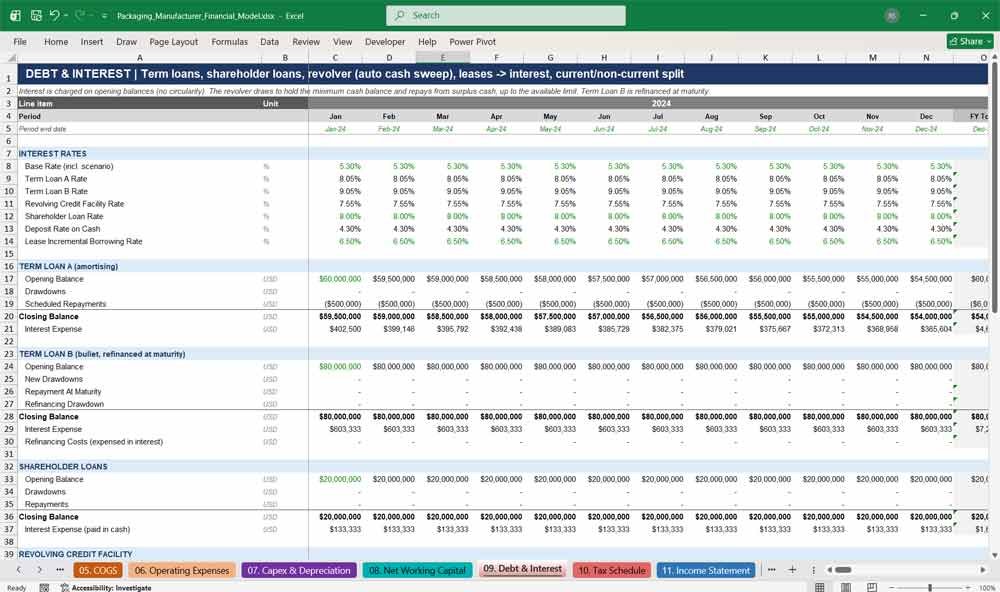1000x592 pixels.
Task: Select the 09. Debt & Interest sheet tab
Action: tap(522, 569)
